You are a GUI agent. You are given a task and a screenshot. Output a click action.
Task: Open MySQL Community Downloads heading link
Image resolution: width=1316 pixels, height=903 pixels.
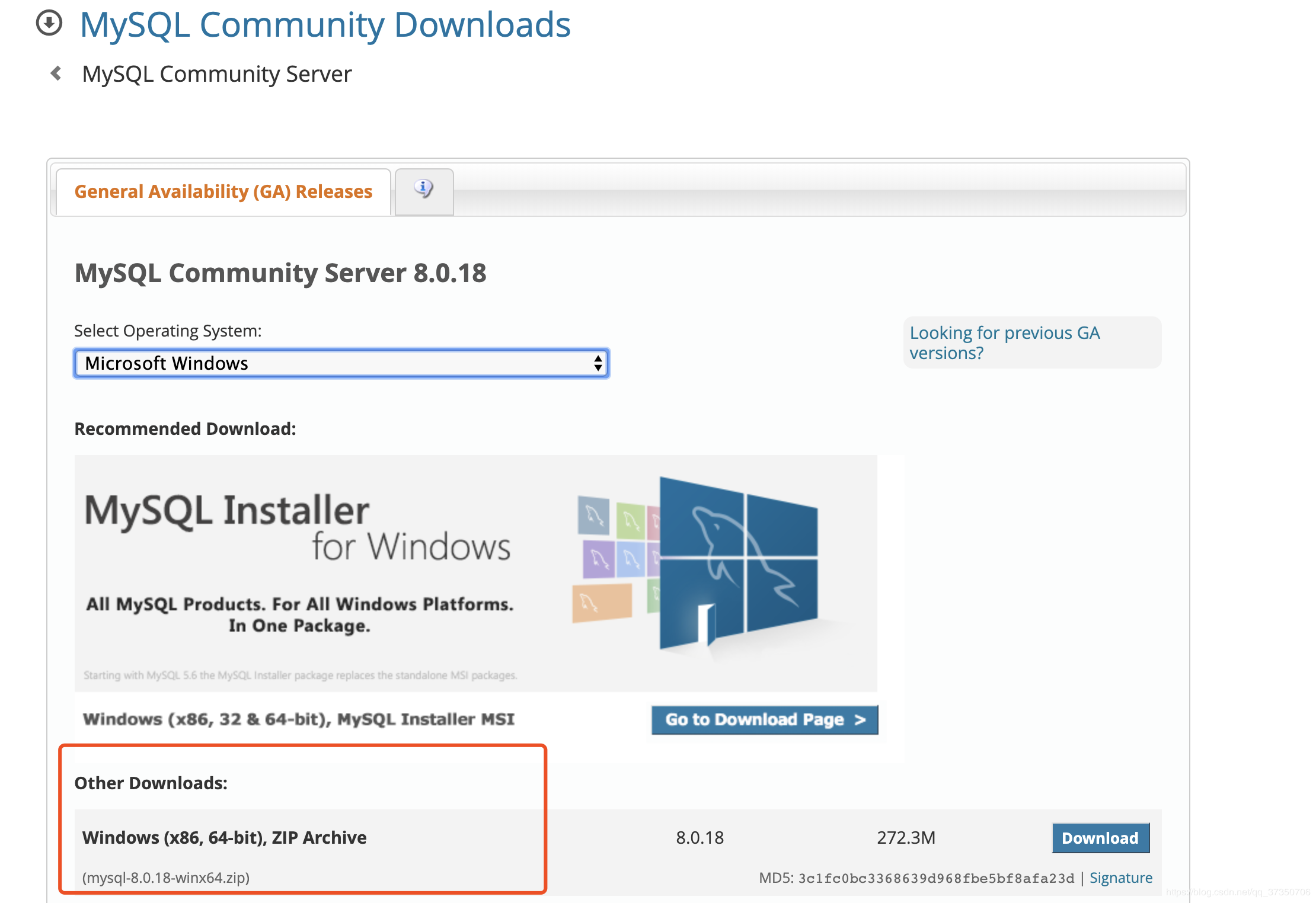[x=325, y=25]
